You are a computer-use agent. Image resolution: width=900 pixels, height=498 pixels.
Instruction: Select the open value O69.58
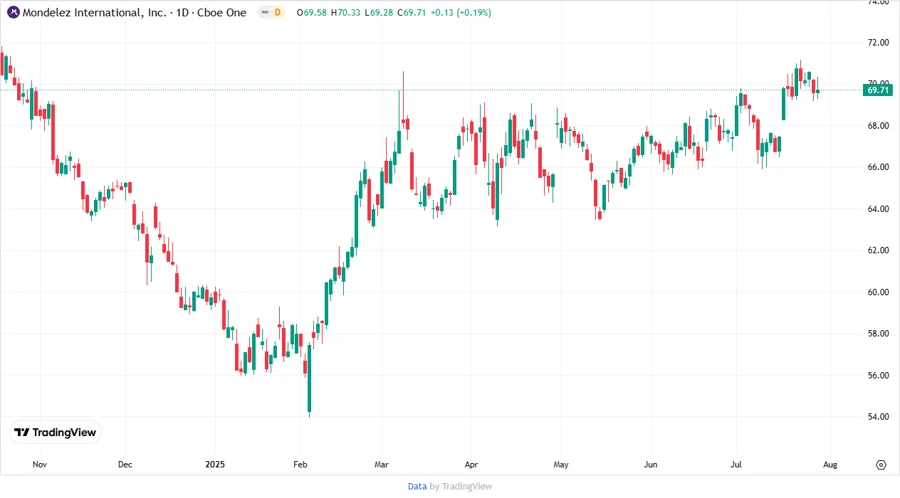click(x=312, y=12)
